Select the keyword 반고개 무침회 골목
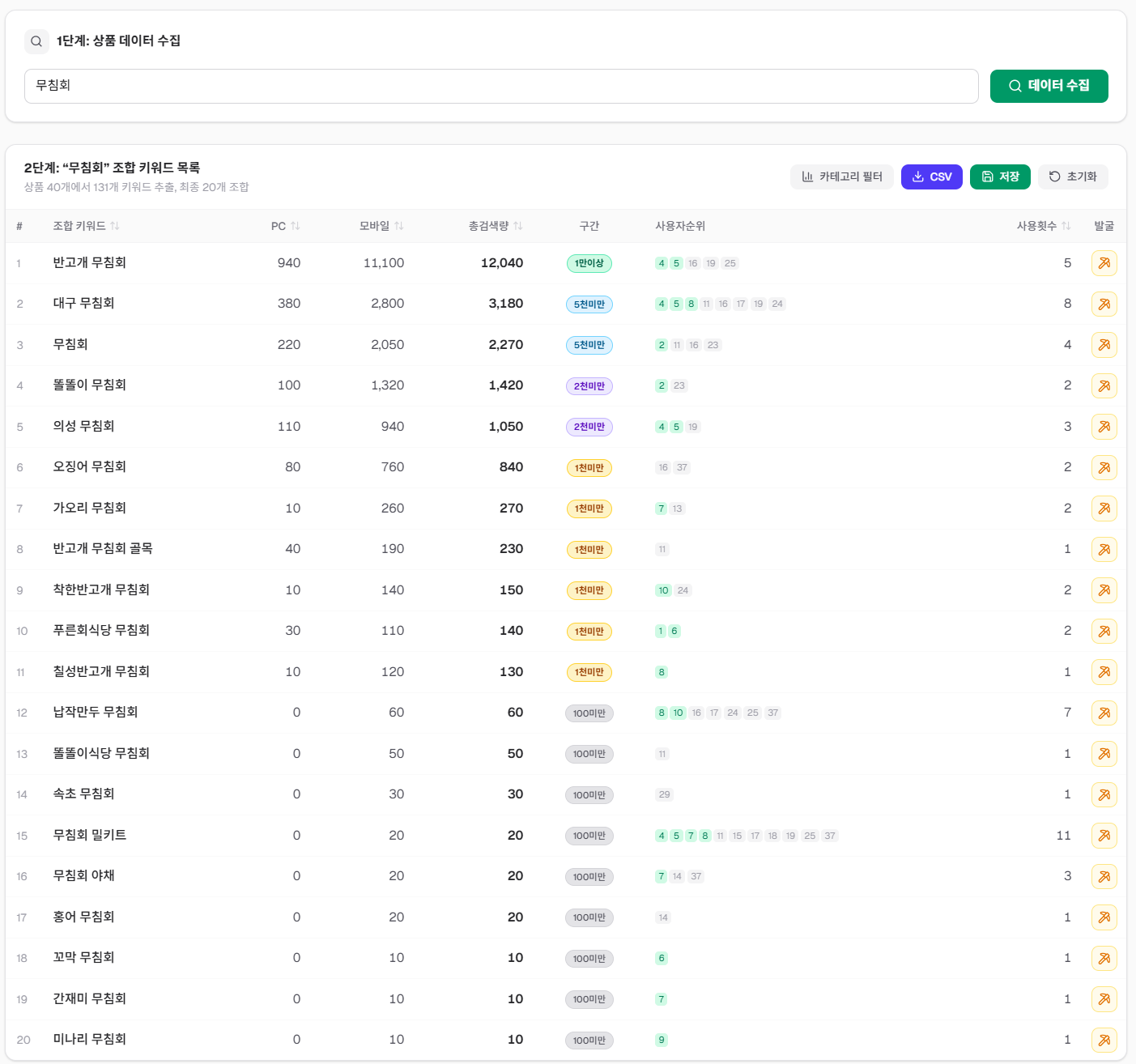The width and height of the screenshot is (1136, 1064). tap(103, 548)
